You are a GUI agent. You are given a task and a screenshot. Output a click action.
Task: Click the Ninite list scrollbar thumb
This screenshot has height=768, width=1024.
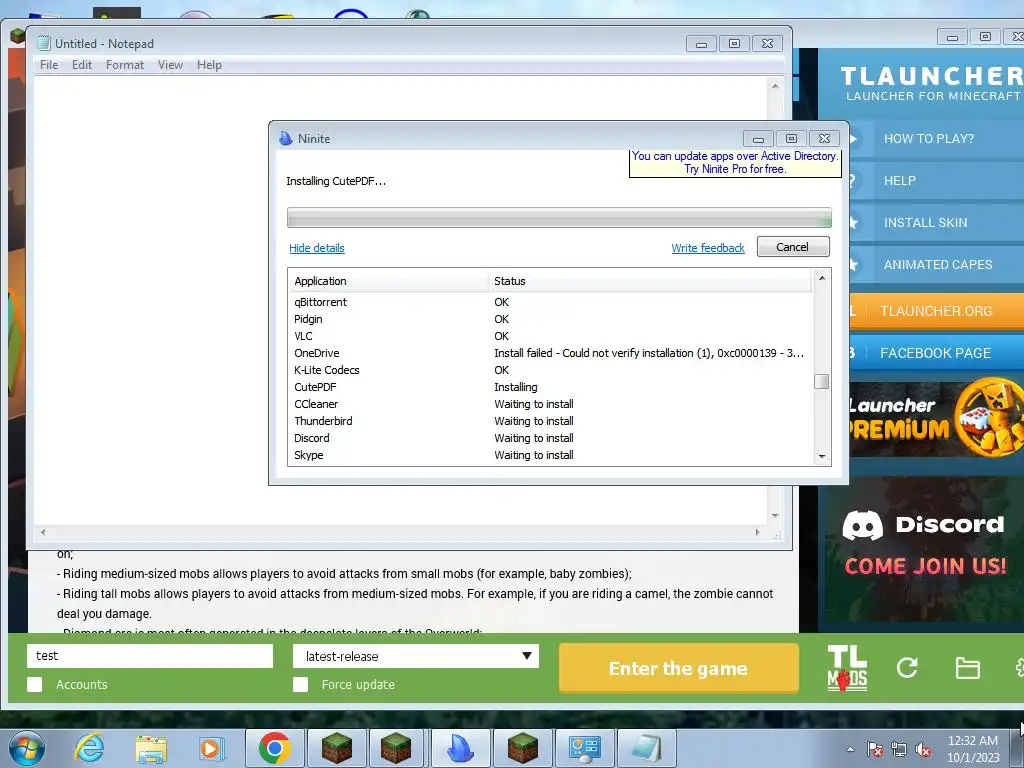point(822,381)
